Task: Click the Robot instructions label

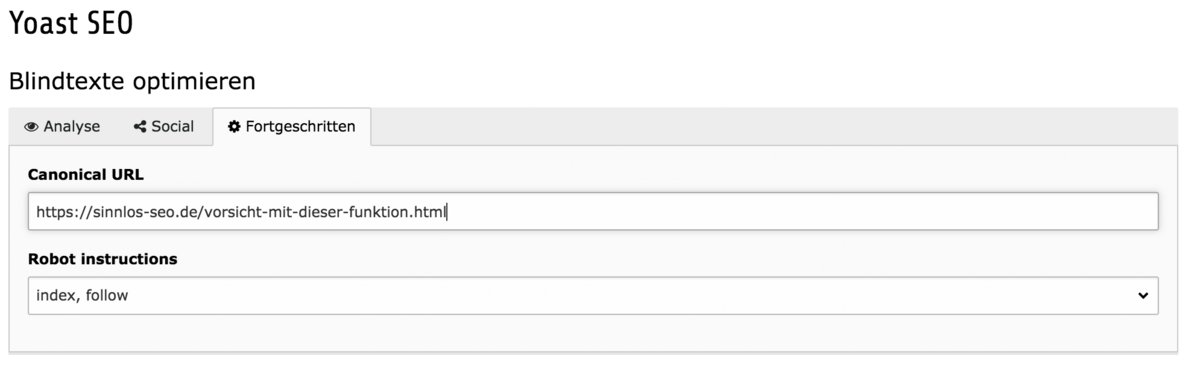Action: [103, 259]
